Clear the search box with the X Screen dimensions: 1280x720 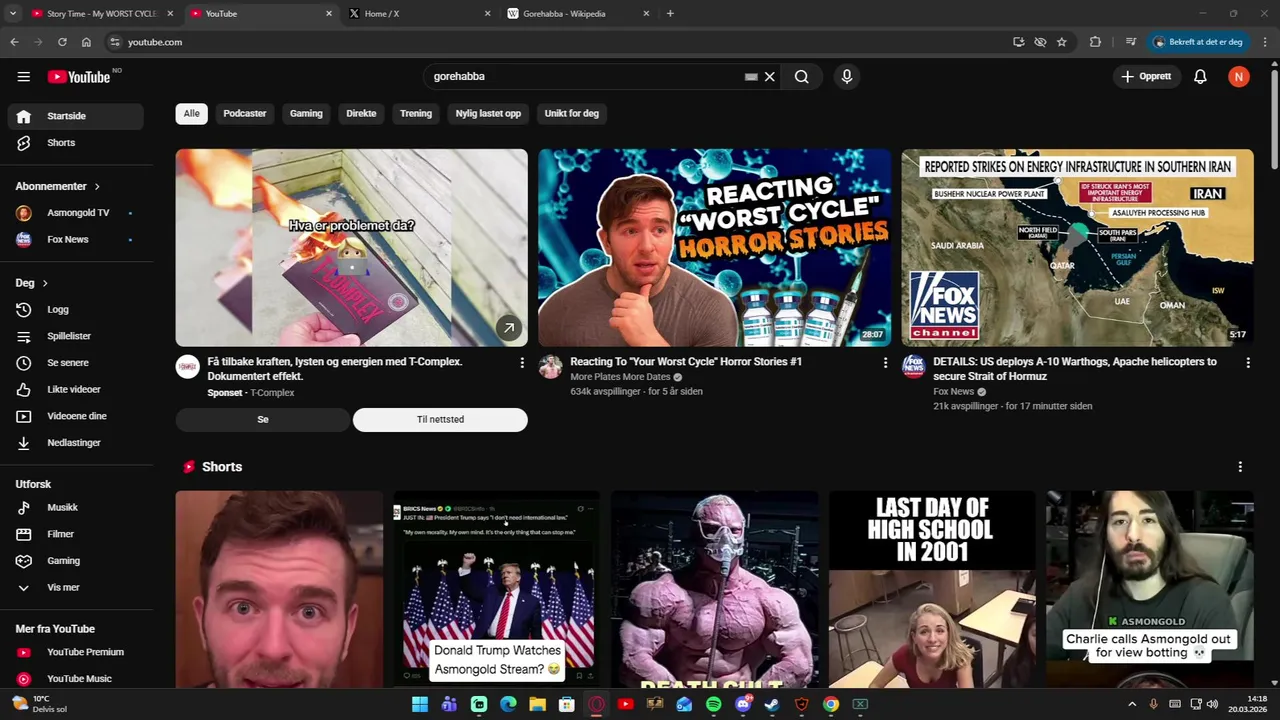click(x=770, y=76)
